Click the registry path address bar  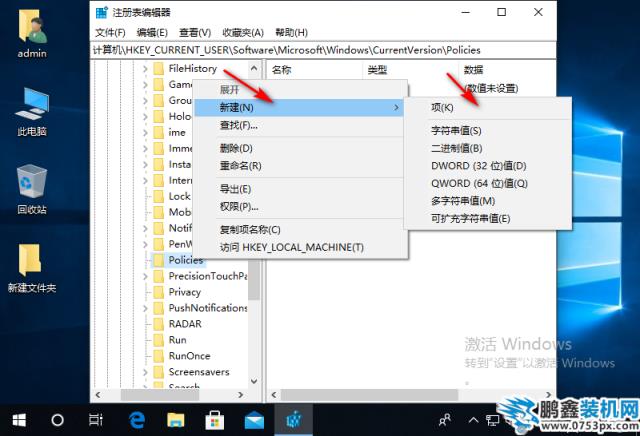click(323, 50)
